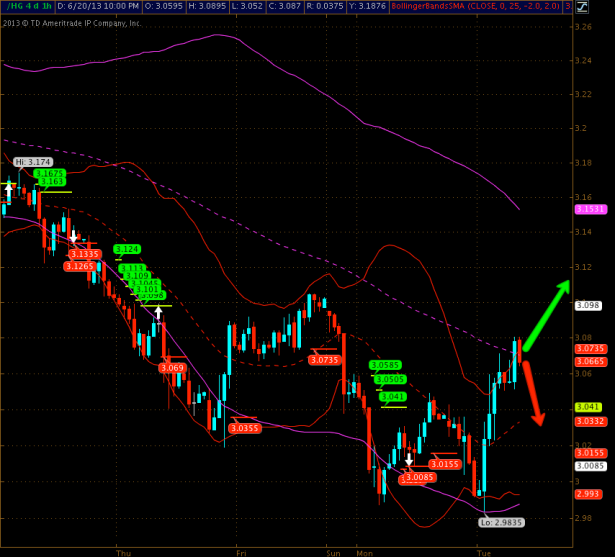Click the white 3.098 price axis label
The image size is (615, 557).
587,306
